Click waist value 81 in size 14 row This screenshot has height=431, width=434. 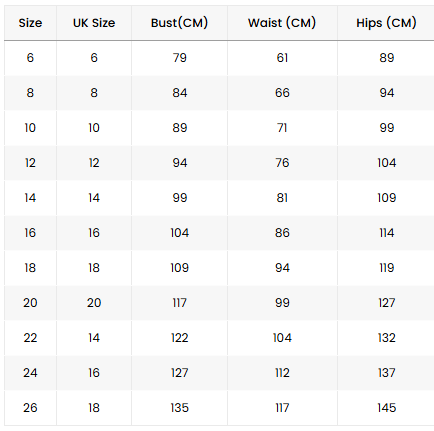pyautogui.click(x=282, y=198)
